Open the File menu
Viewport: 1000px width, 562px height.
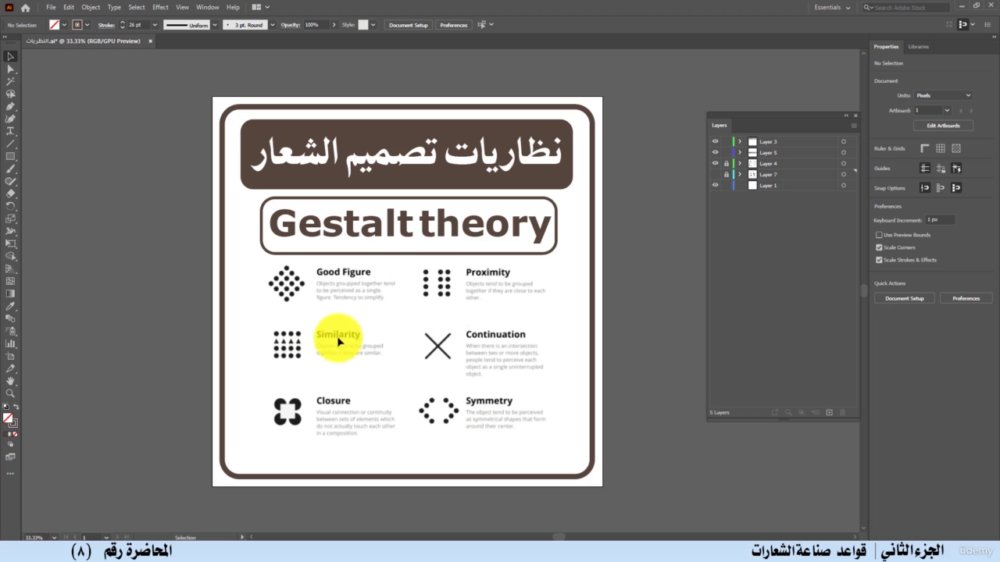[x=50, y=8]
